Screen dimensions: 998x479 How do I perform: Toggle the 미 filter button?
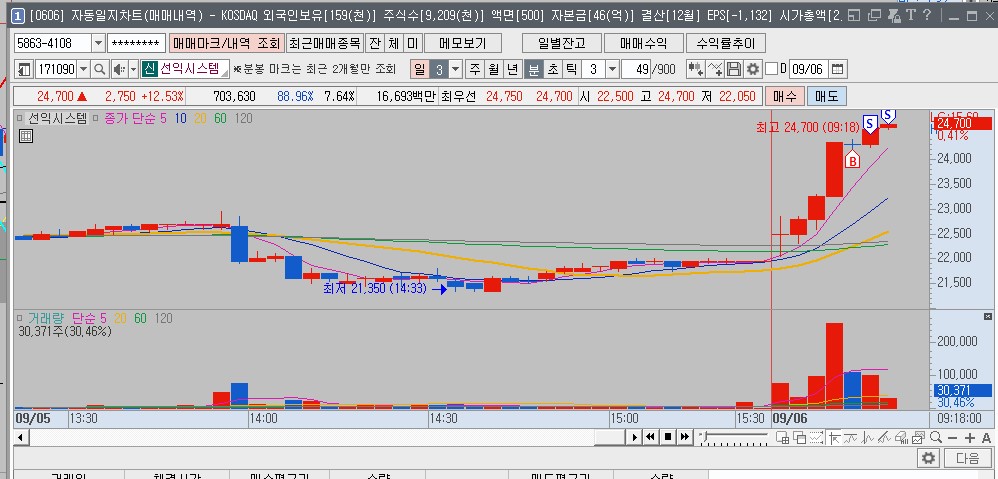[x=412, y=43]
